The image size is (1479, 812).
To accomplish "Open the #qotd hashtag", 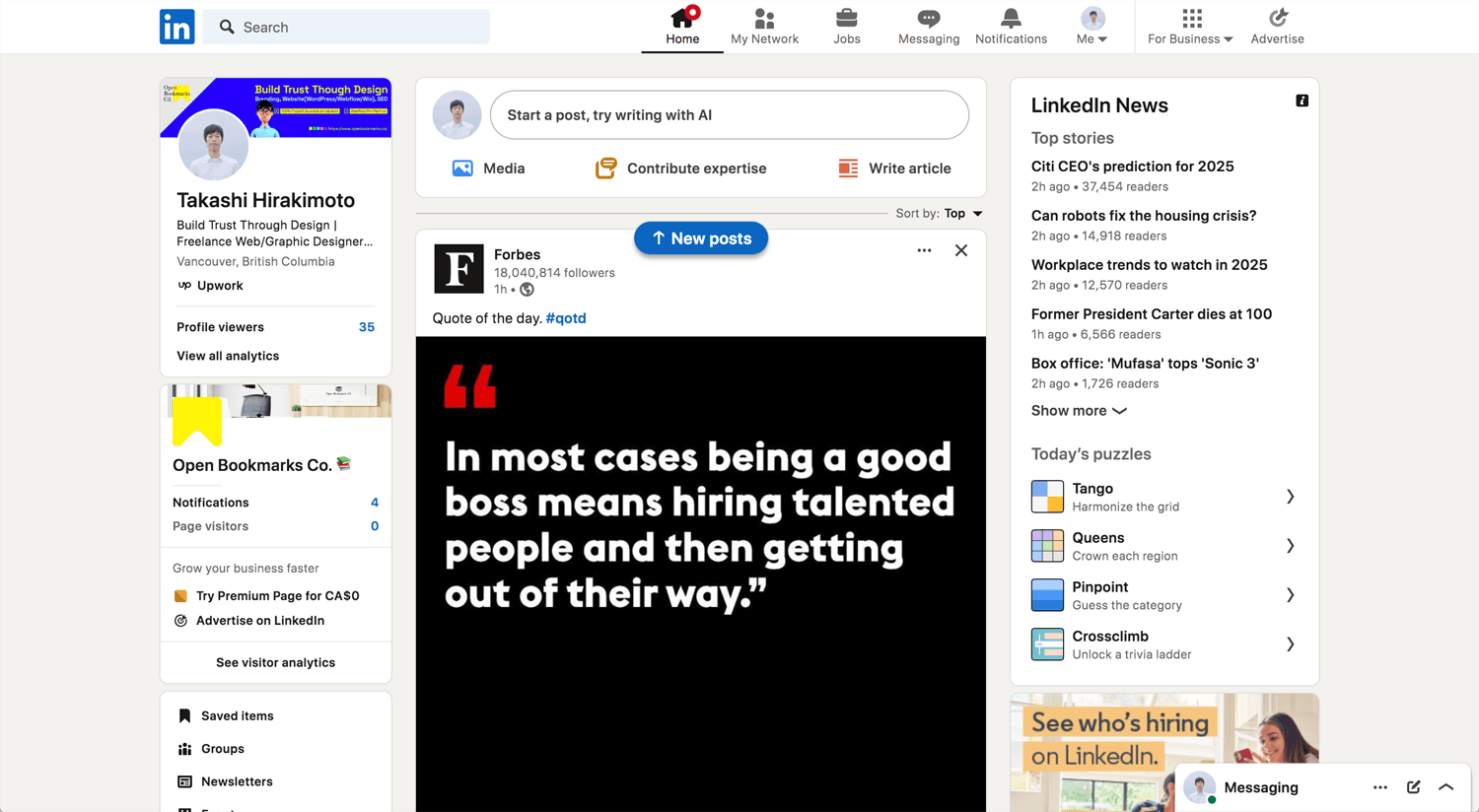I will click(566, 318).
